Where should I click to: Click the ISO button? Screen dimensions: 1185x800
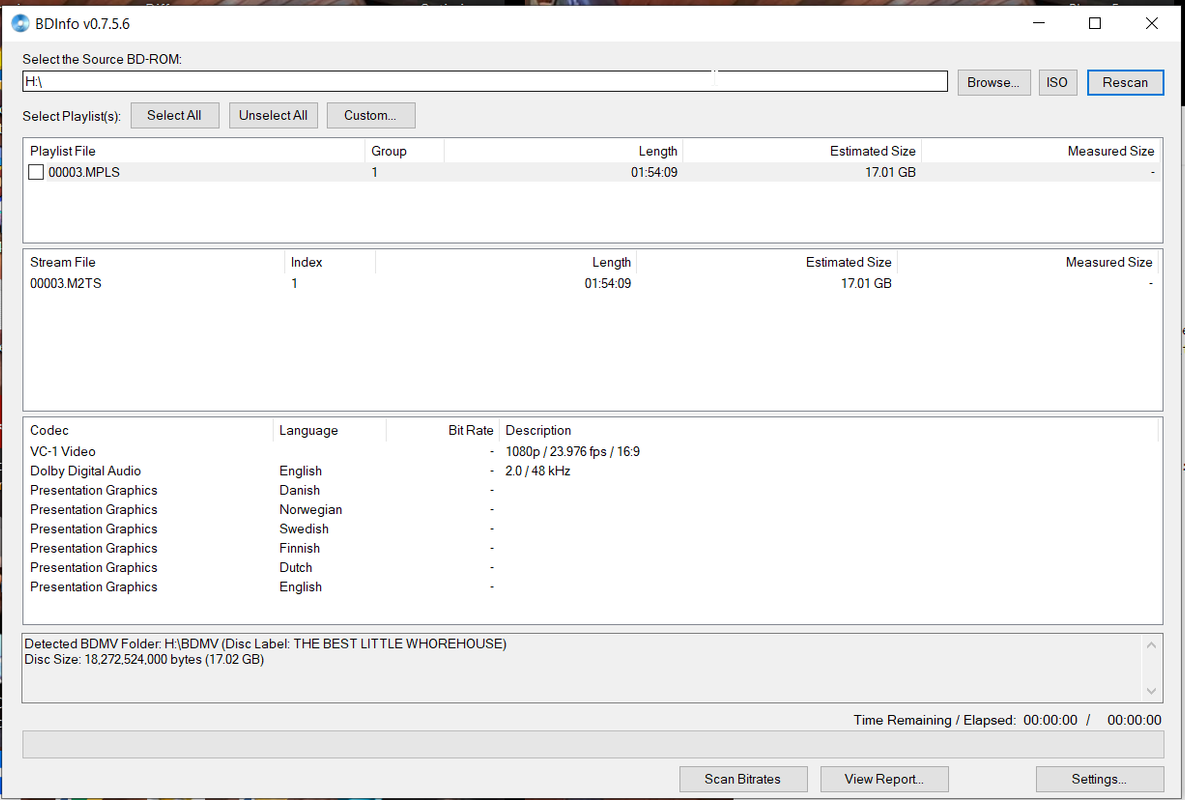point(1057,82)
